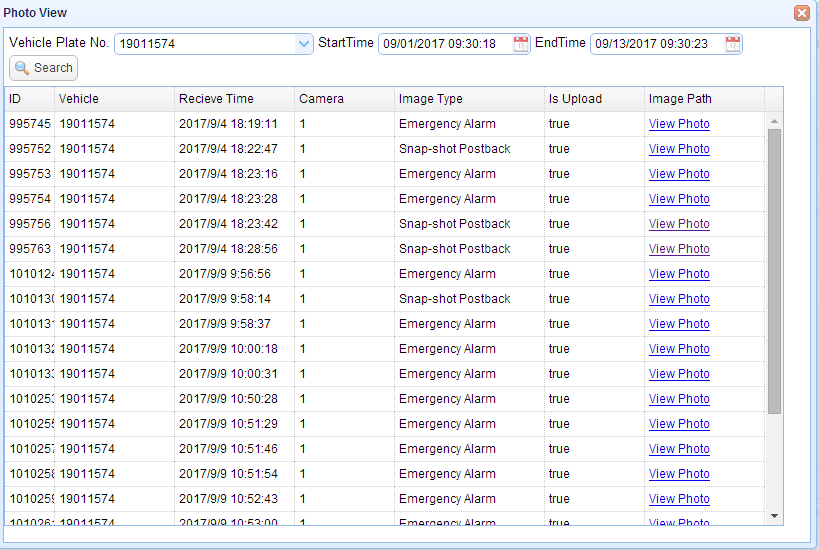
Task: Click the Search button
Action: (x=44, y=68)
